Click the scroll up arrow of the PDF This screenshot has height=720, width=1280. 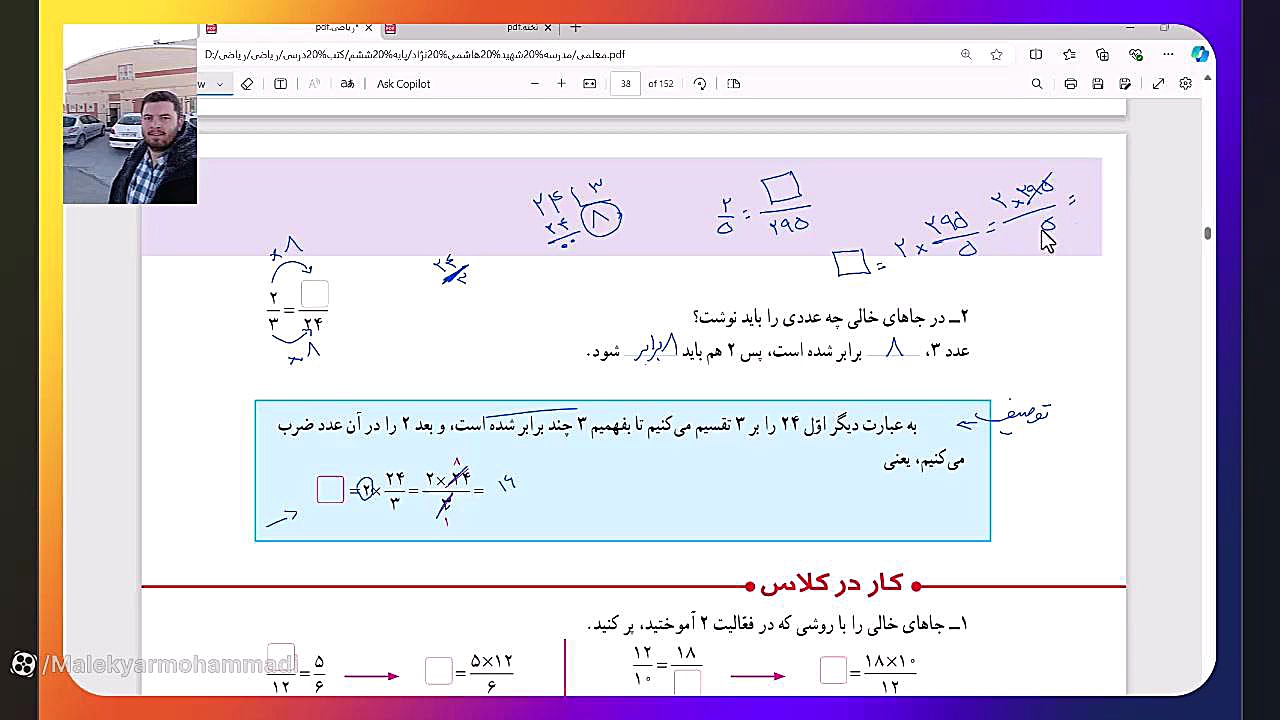click(x=1208, y=78)
